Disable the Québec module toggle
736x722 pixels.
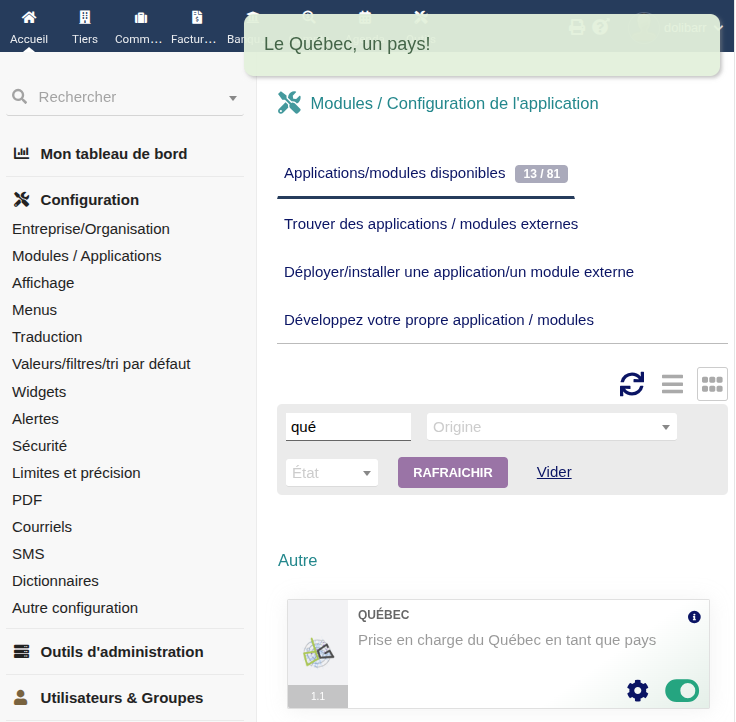(x=682, y=690)
